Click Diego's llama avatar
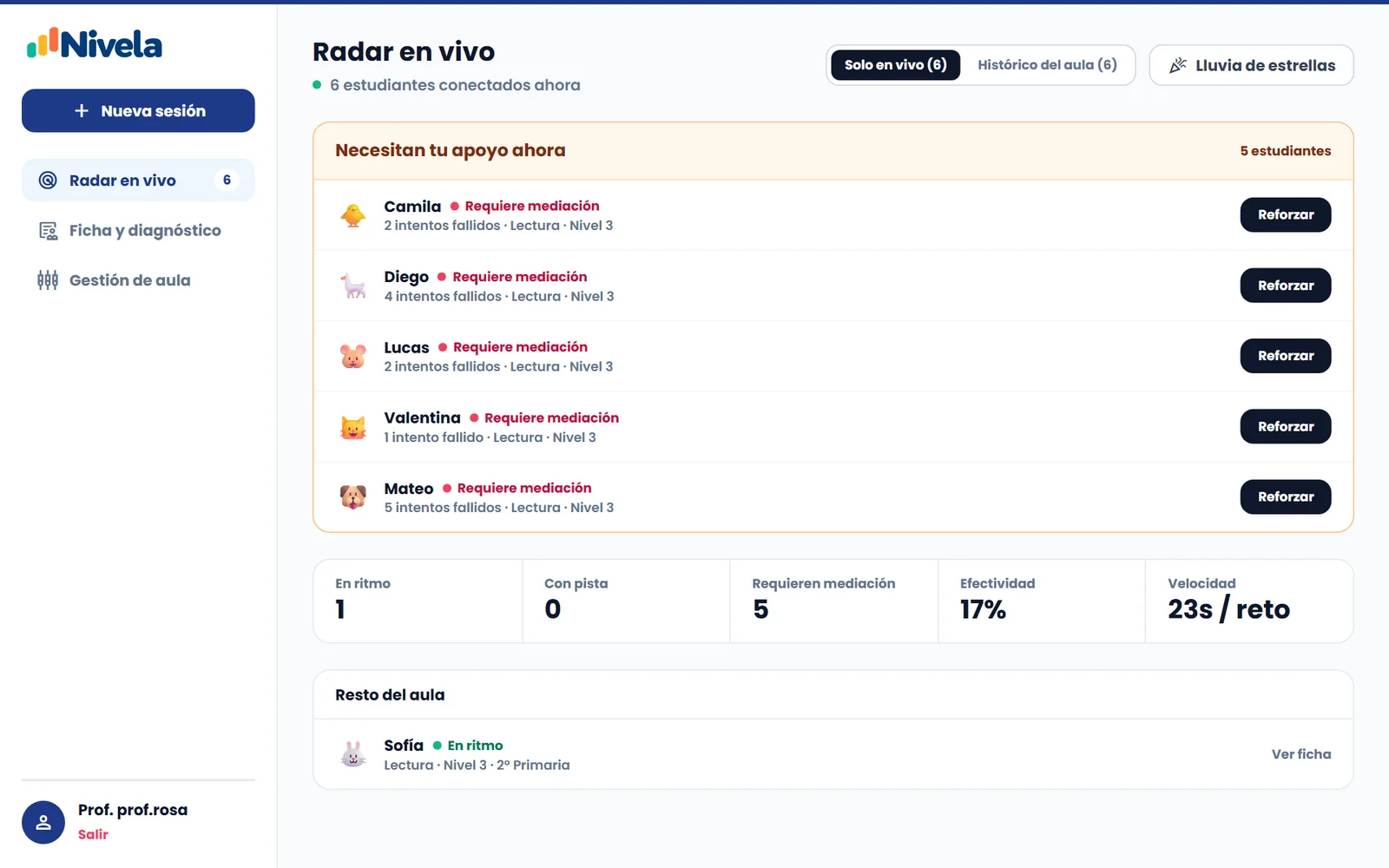Screen dimensions: 1389x868 353,286
